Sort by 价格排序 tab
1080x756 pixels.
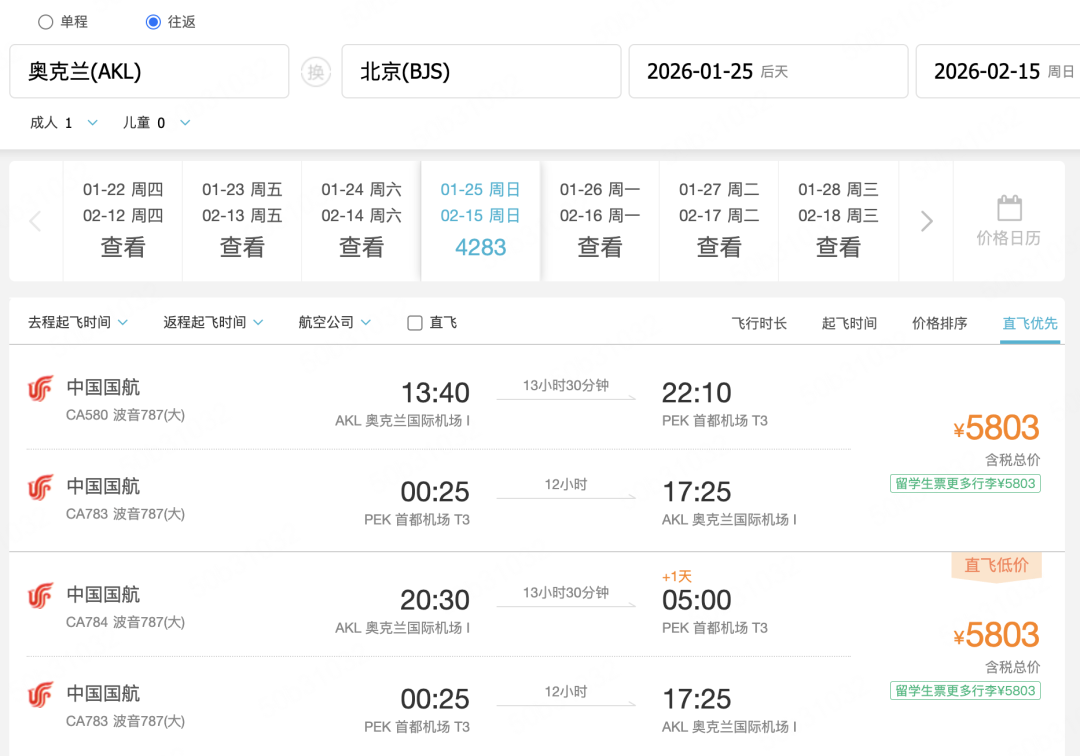(939, 323)
